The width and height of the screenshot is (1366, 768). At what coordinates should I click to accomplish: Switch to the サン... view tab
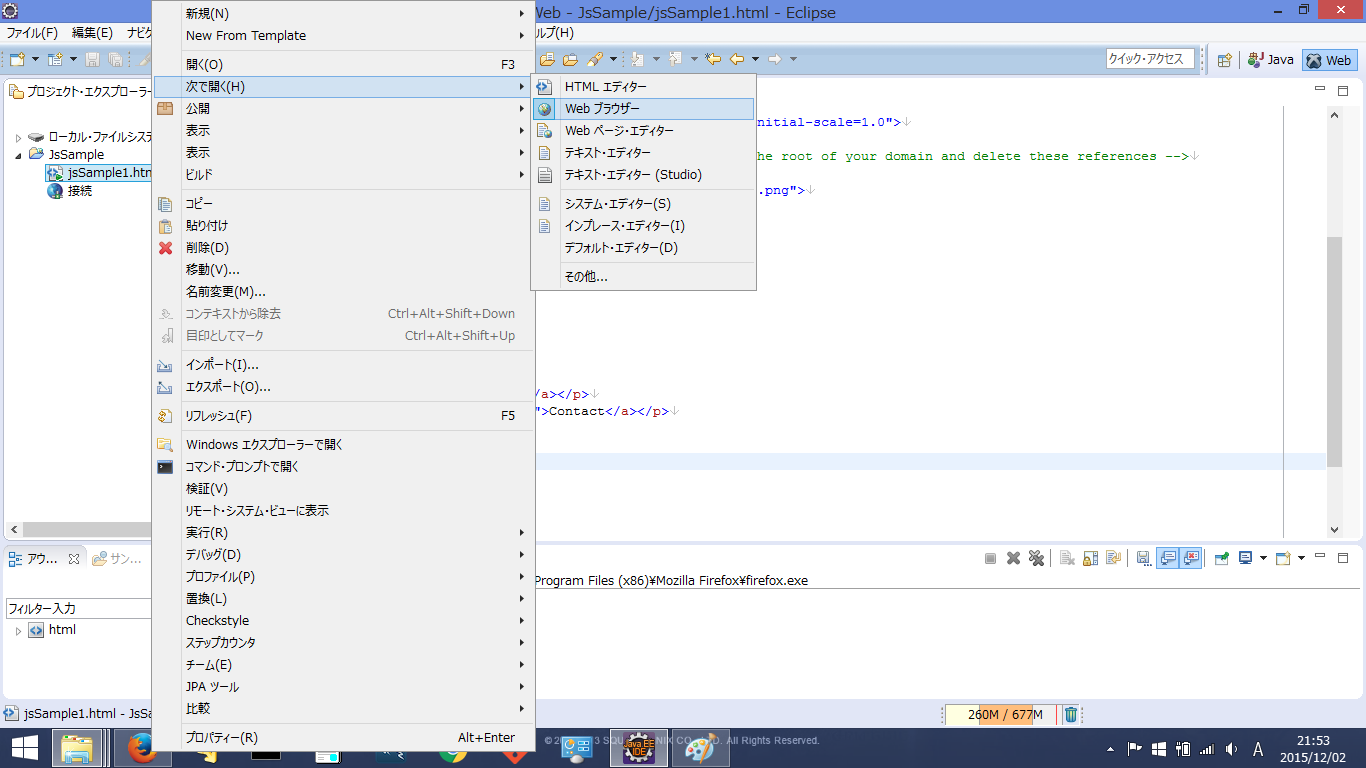117,559
